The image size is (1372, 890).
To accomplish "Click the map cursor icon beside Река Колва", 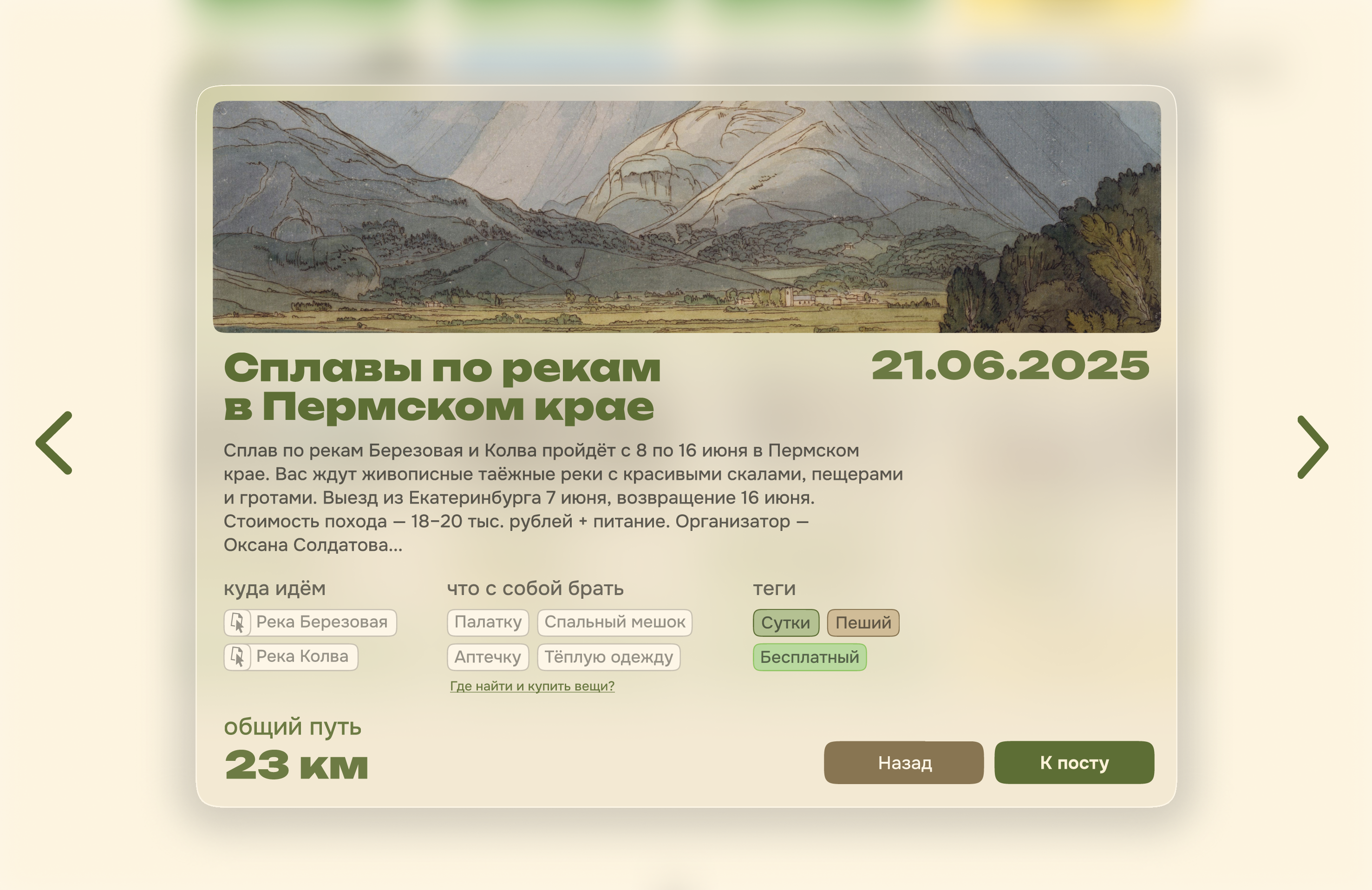I will point(237,657).
